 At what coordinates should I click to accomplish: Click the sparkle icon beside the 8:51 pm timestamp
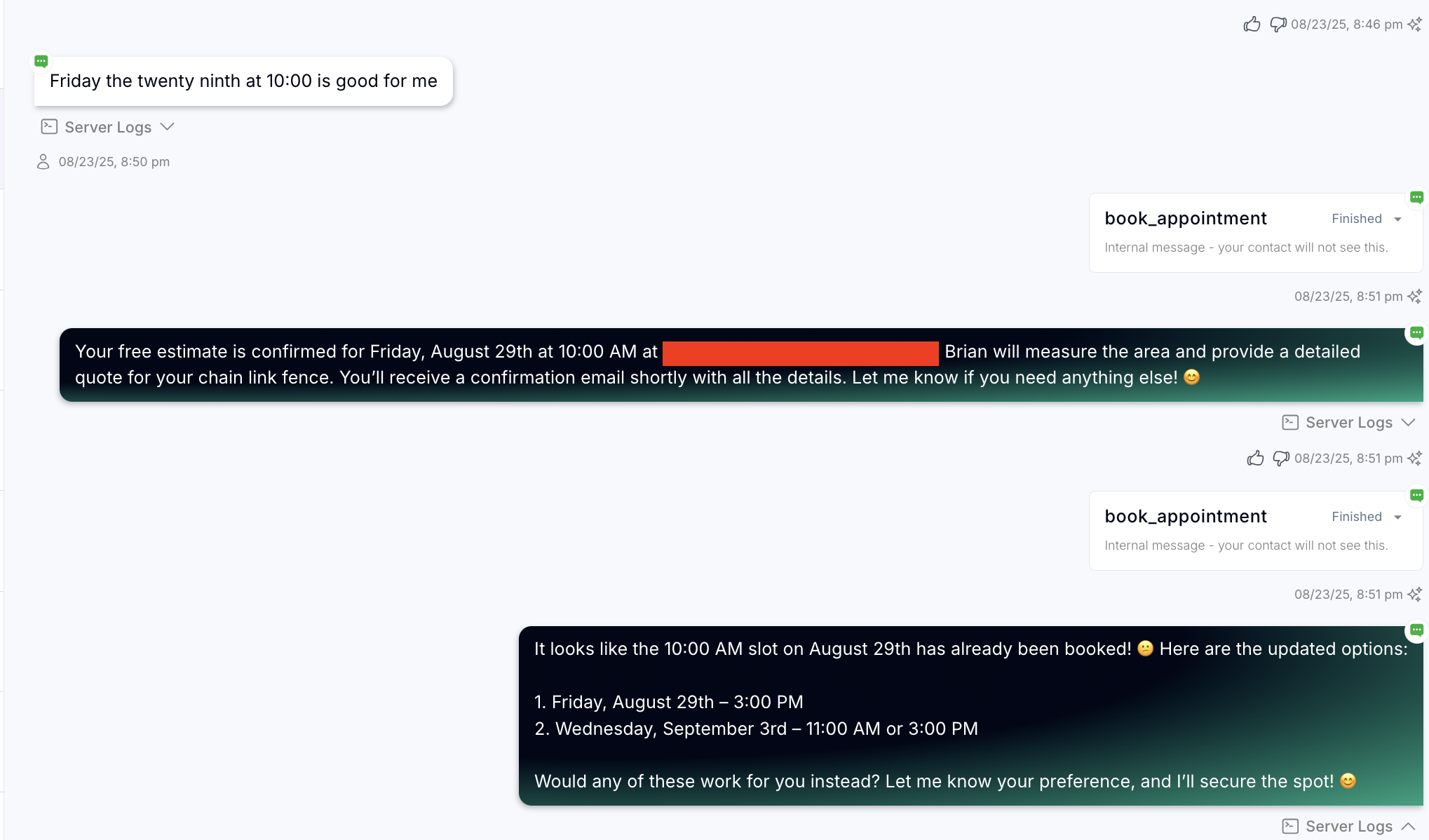pos(1415,296)
